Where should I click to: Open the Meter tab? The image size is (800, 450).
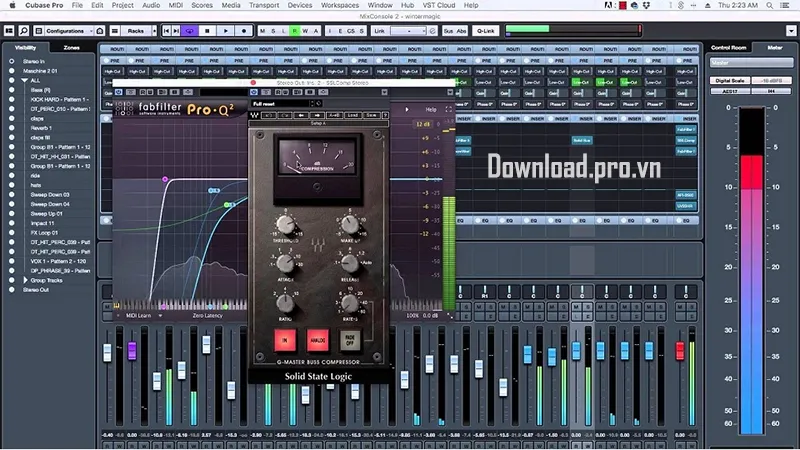pos(774,47)
